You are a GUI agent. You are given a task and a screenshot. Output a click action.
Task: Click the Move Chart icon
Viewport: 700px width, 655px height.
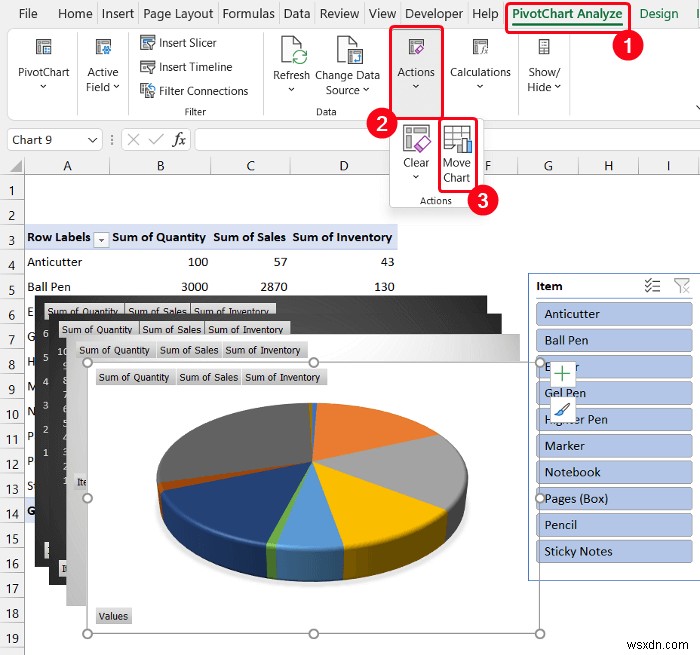pos(457,138)
